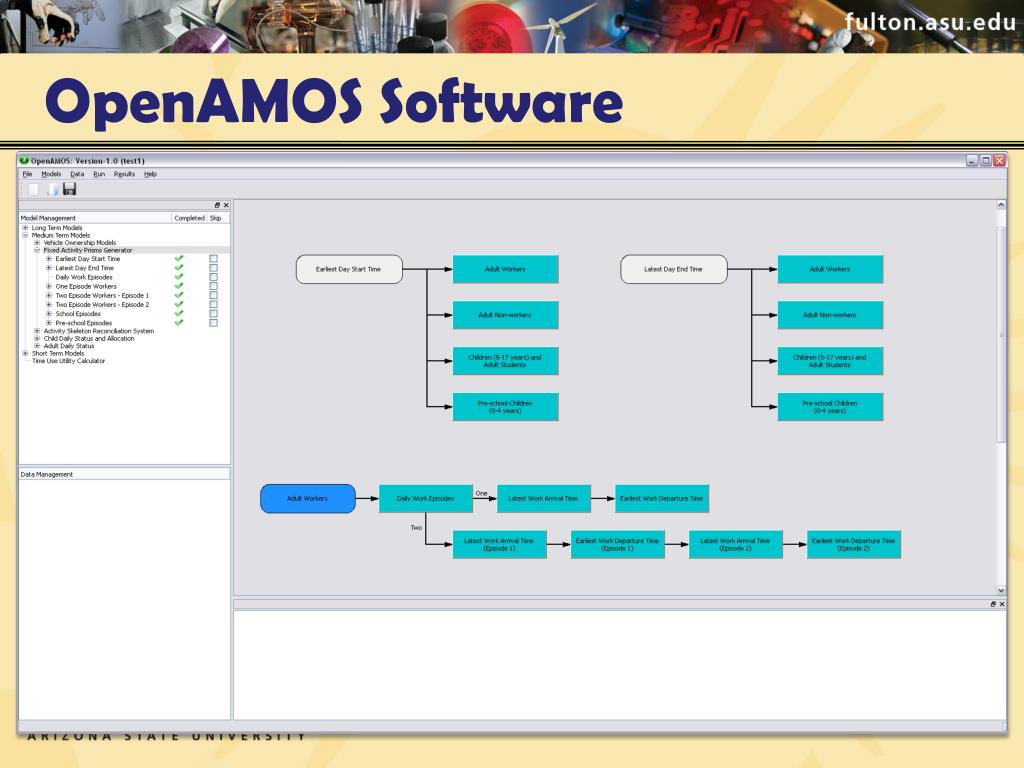Click Completed checkmark for Earliest Day Start Time
The image size is (1024, 768).
point(179,259)
